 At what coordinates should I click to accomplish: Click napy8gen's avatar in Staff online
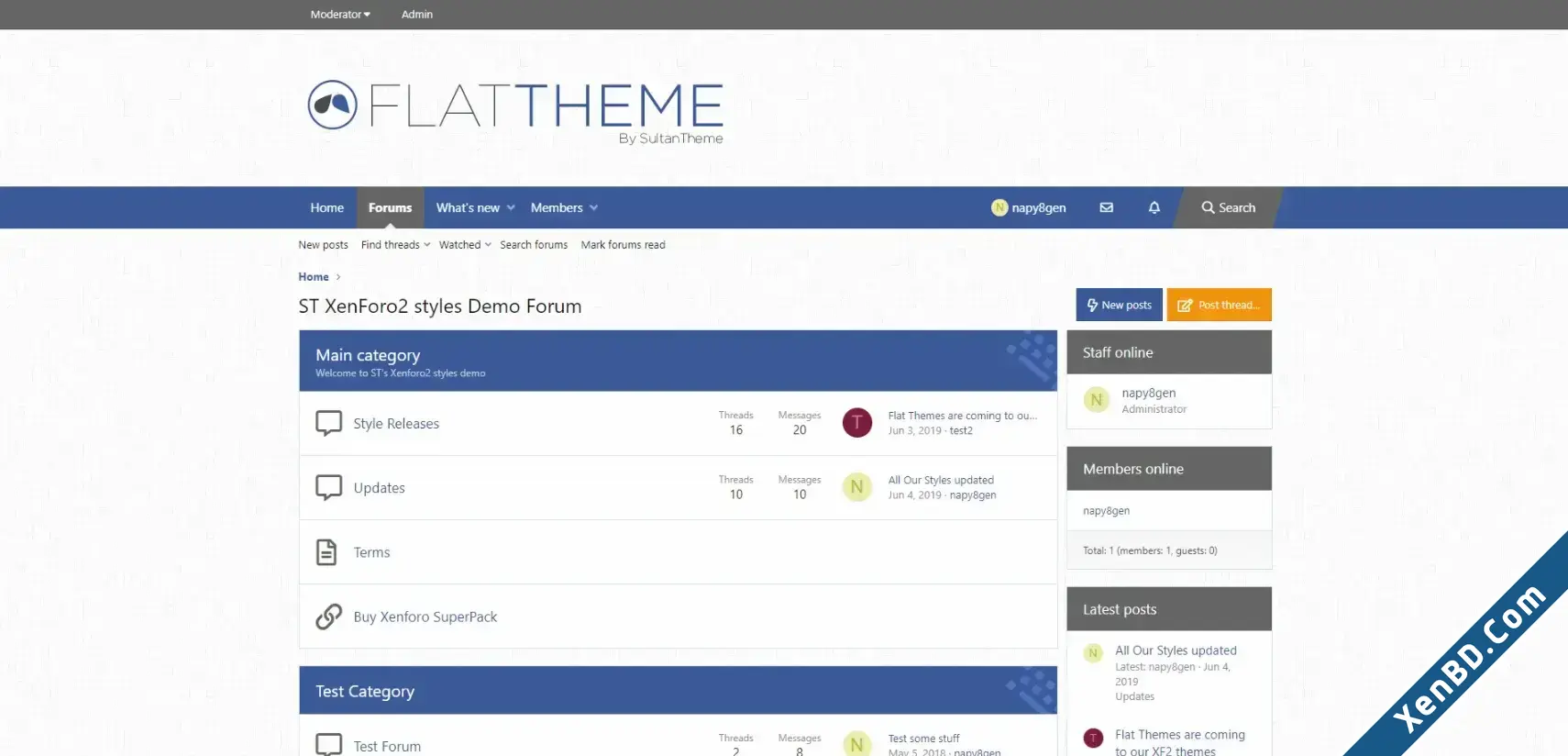[1097, 400]
